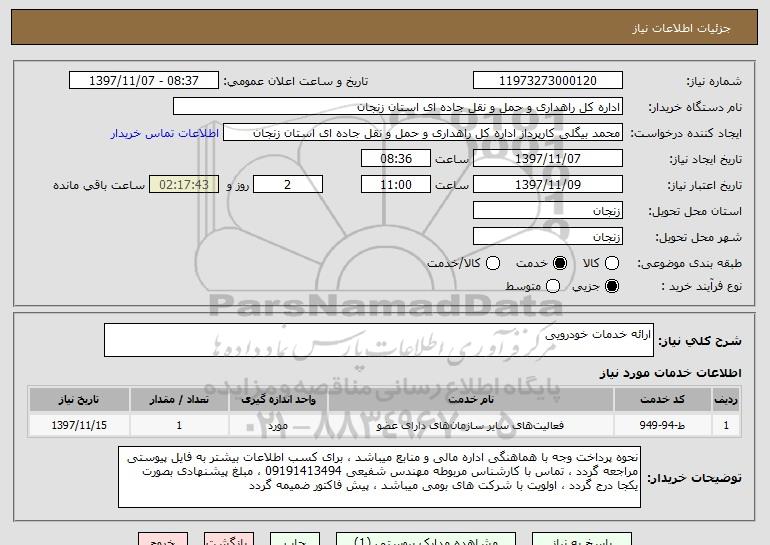Click the جزئیات اطلاعات نیاز page header

681,28
